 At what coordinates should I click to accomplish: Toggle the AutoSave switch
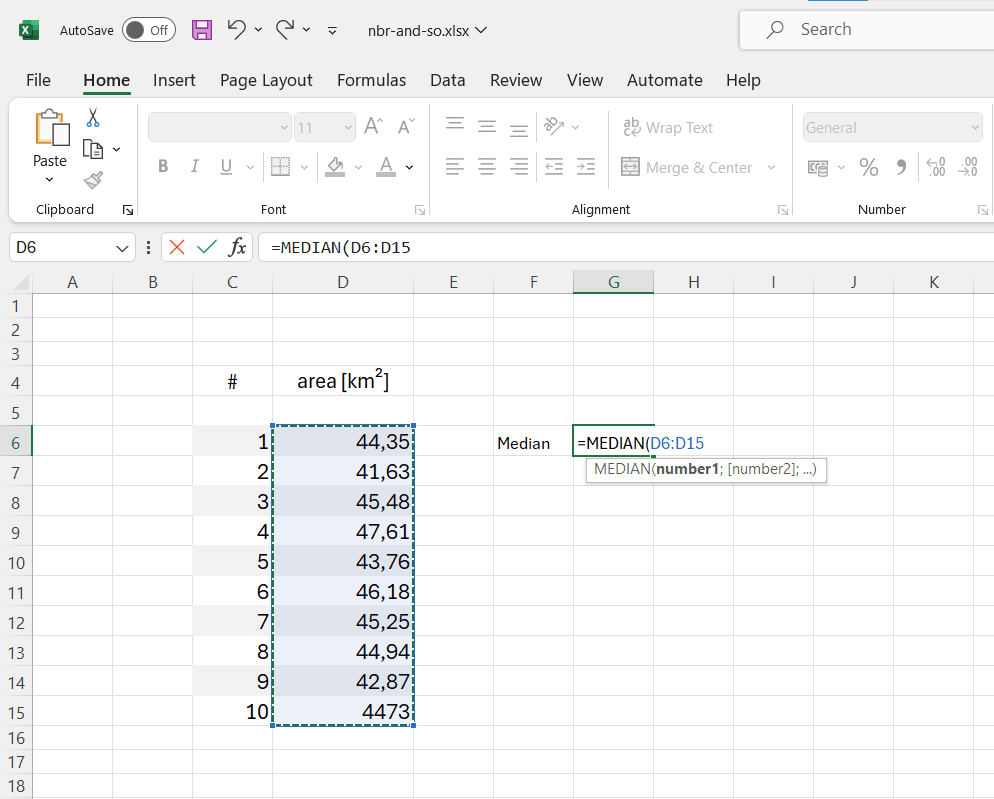coord(148,30)
